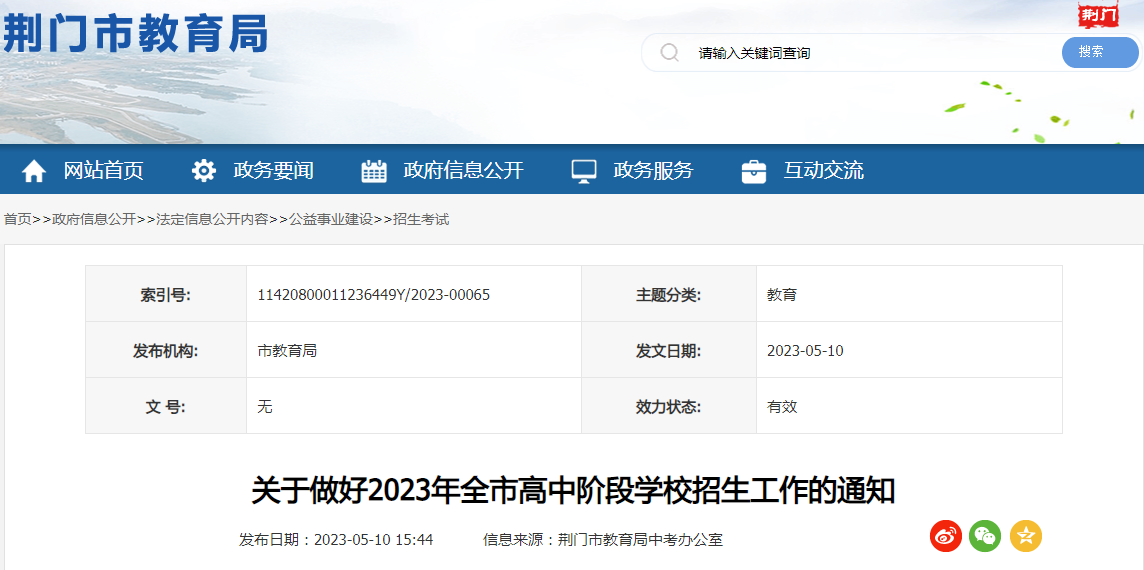Open 公益事业建设 breadcrumb link

(x=331, y=219)
